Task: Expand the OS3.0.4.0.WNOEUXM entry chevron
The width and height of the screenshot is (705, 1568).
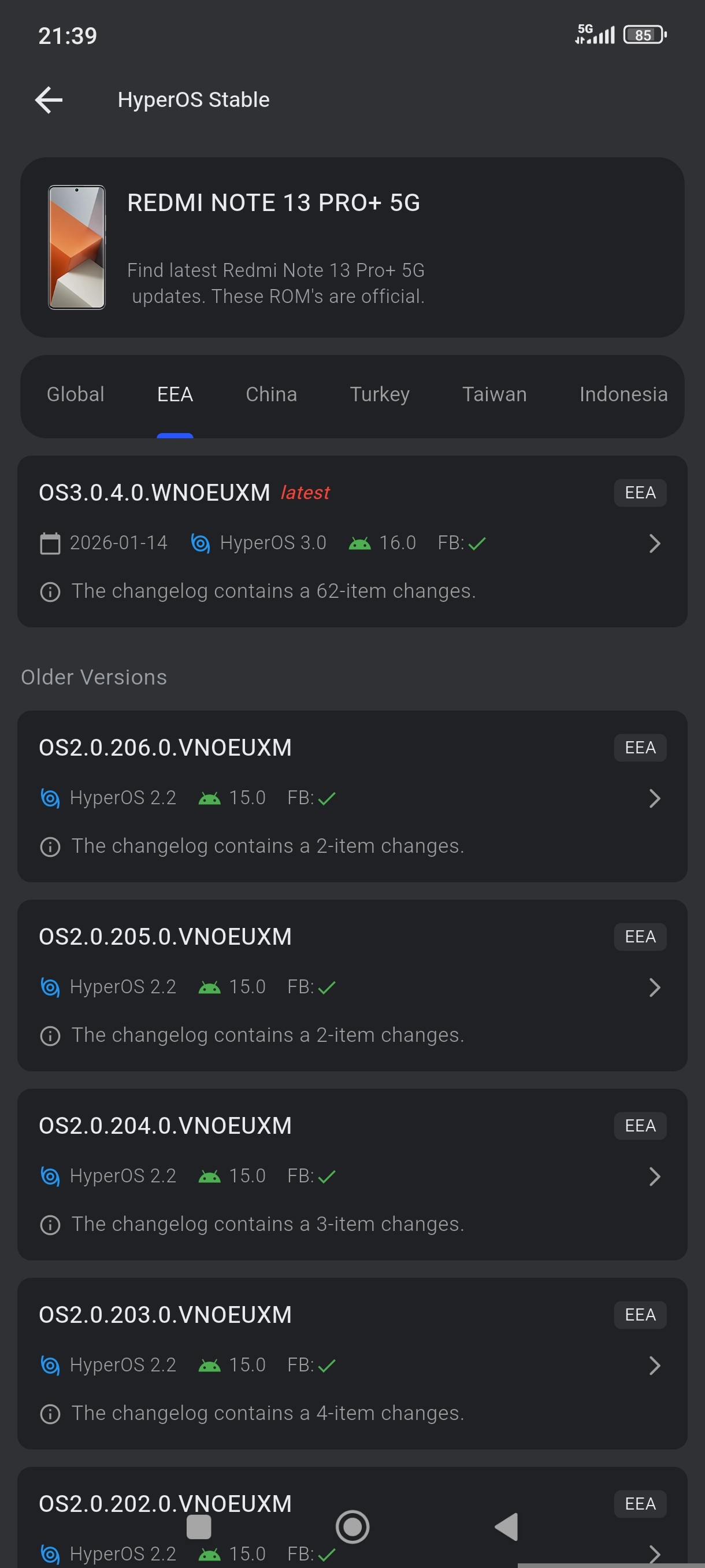Action: click(655, 543)
